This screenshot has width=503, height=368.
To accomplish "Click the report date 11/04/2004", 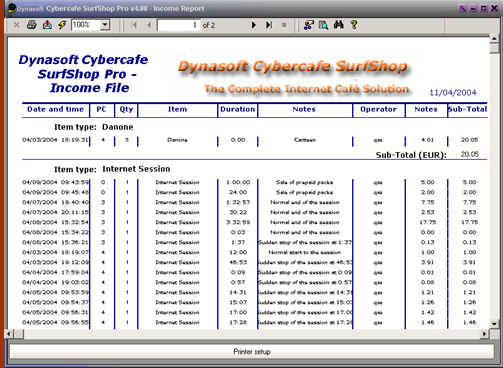I will [x=453, y=93].
